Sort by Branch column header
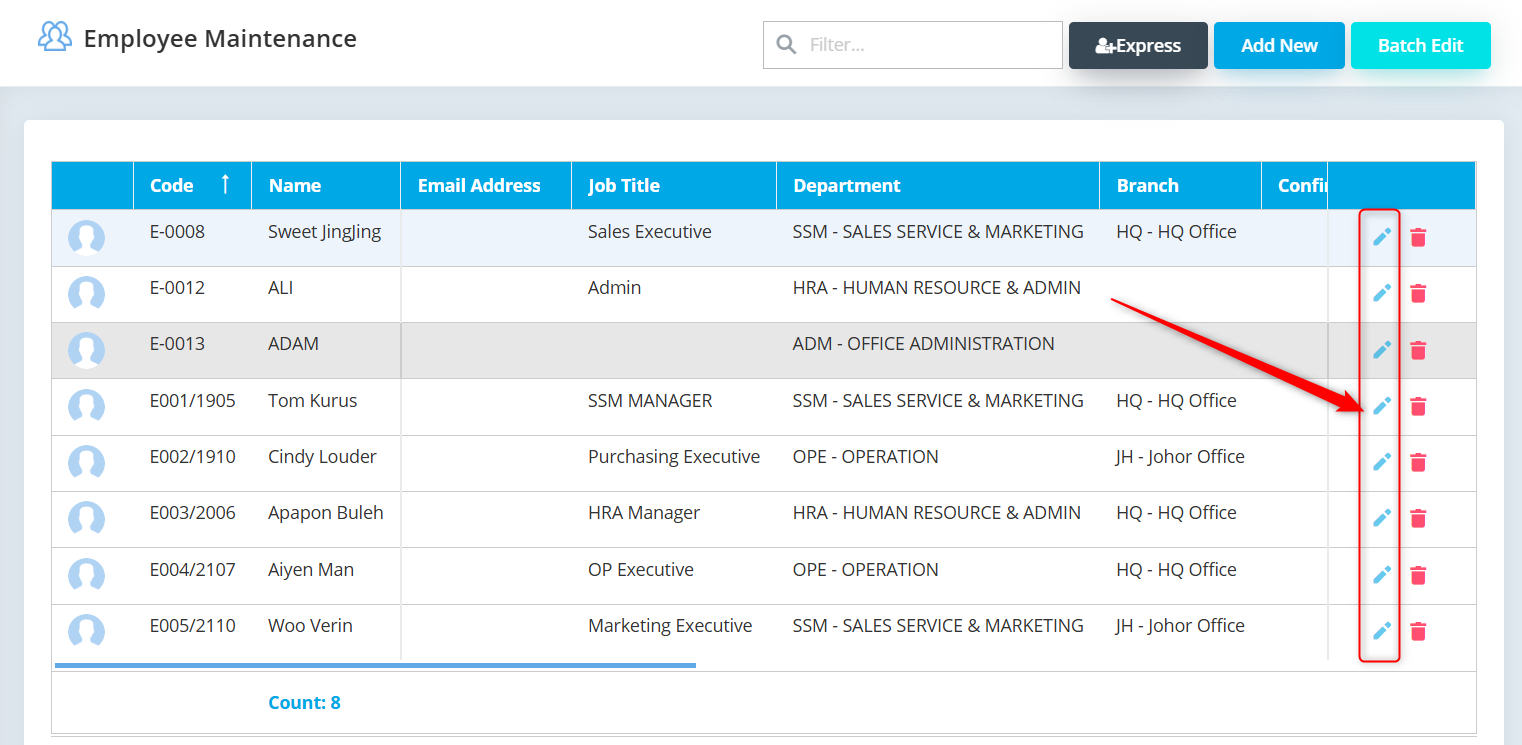Image resolution: width=1522 pixels, height=745 pixels. click(1180, 185)
